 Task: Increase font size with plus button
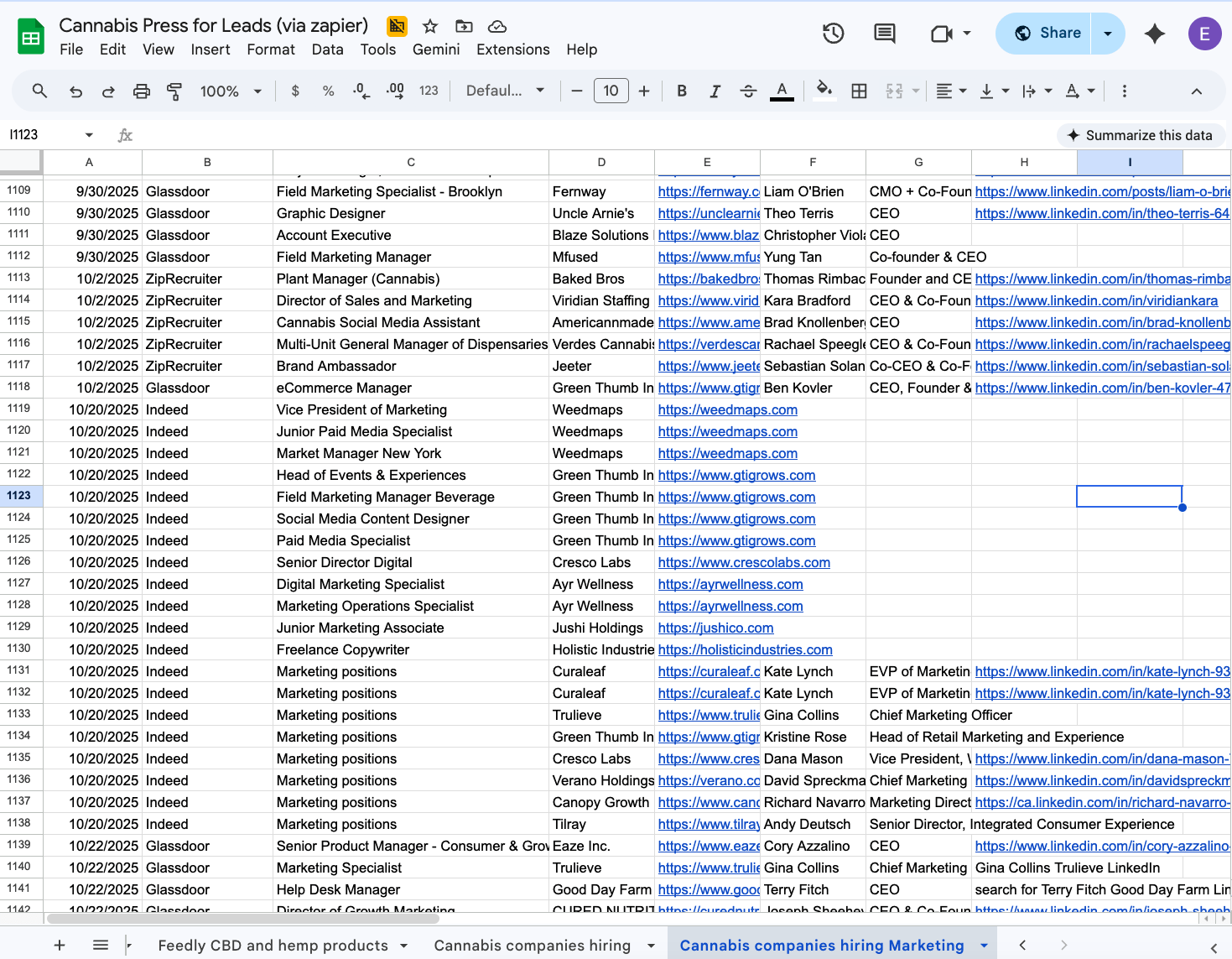coord(644,91)
